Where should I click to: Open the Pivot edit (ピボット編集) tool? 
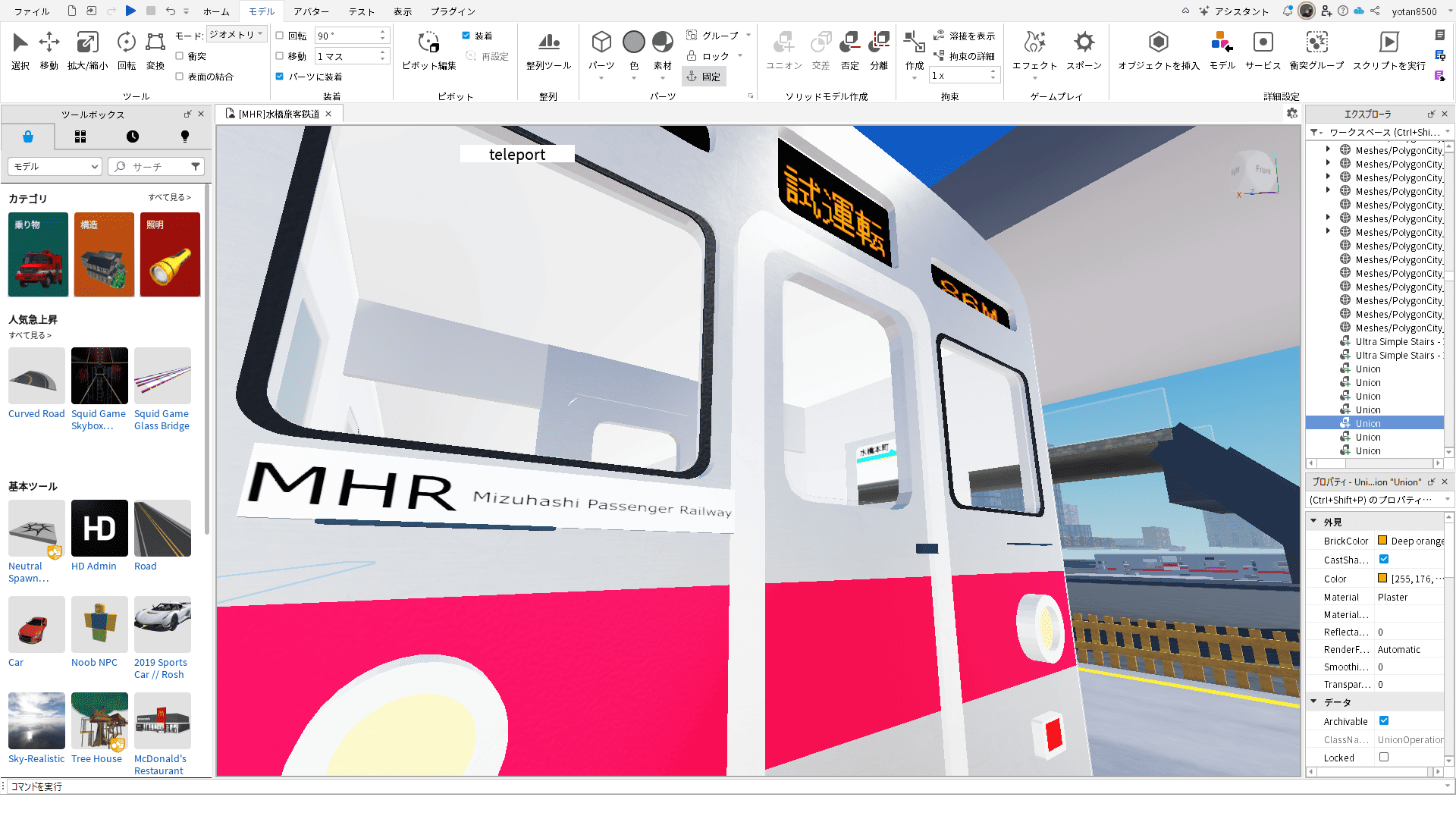[429, 50]
